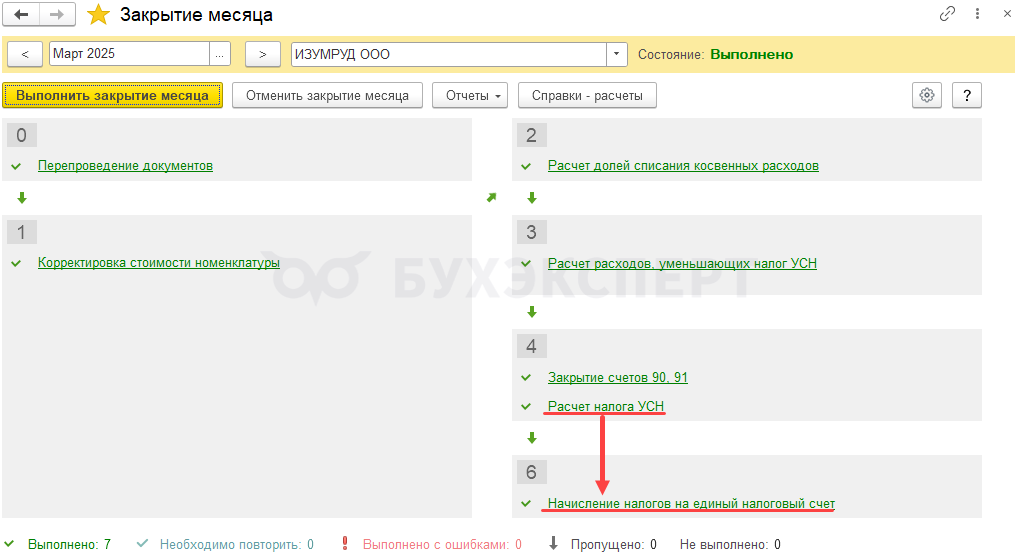
Task: Click the Пропущено: 0 status text
Action: pyautogui.click(x=613, y=544)
